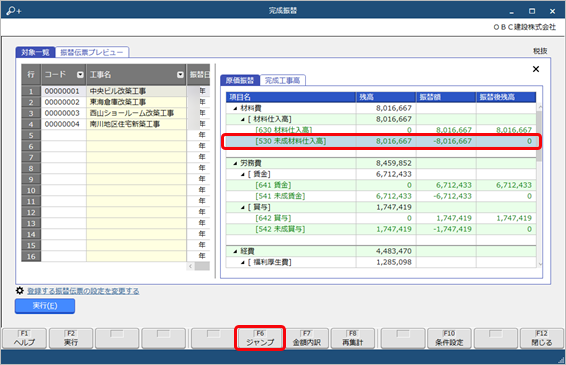Click the 行 column header

click(x=31, y=75)
